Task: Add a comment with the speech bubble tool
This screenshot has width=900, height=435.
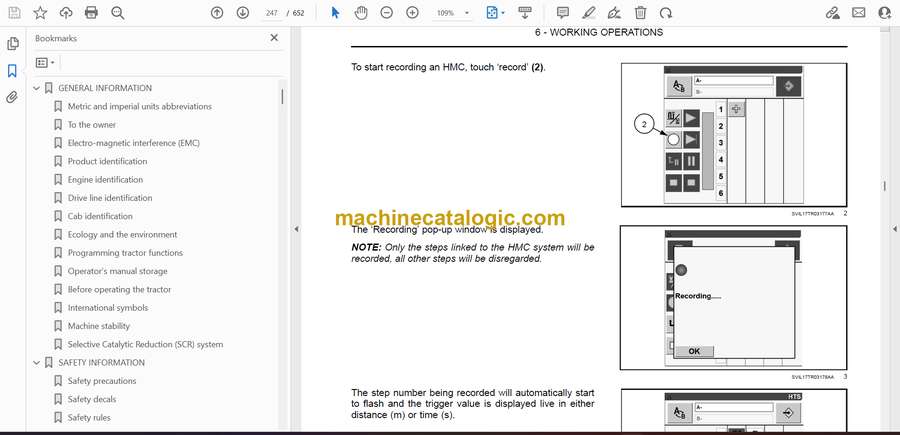Action: [x=563, y=13]
